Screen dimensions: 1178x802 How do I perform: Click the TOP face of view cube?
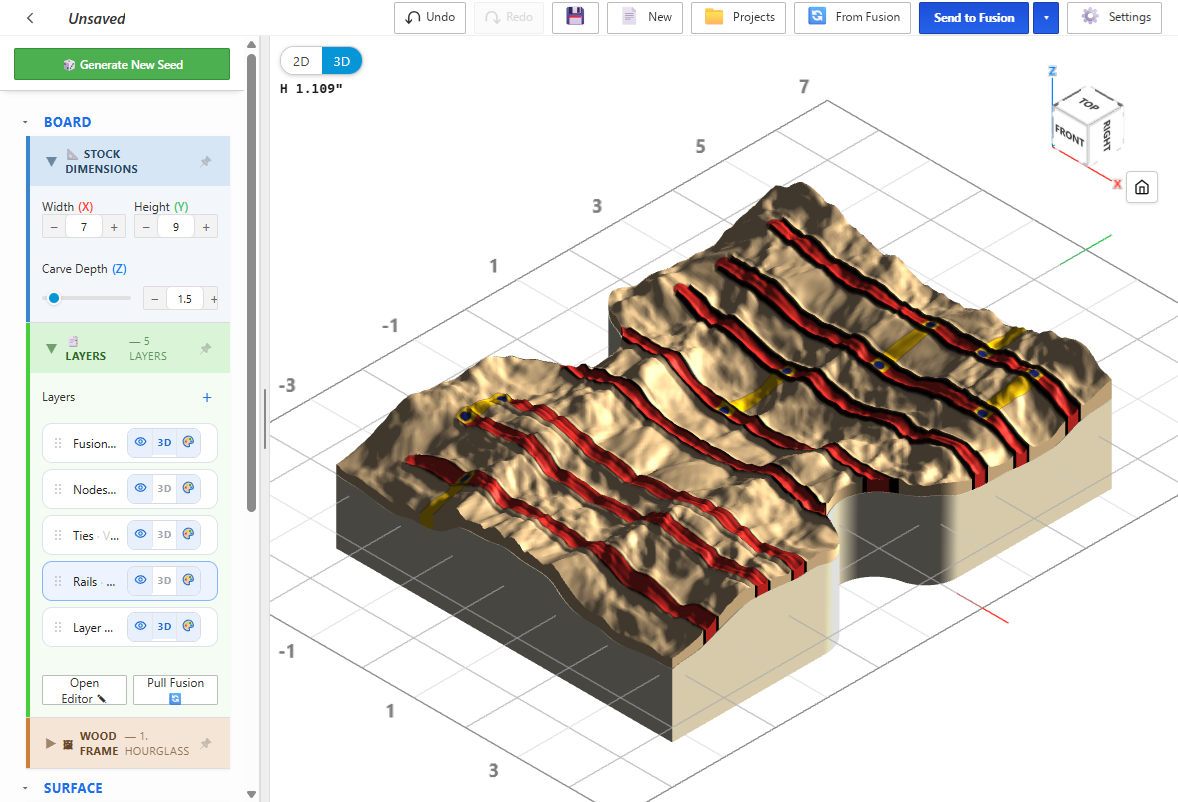click(1089, 104)
